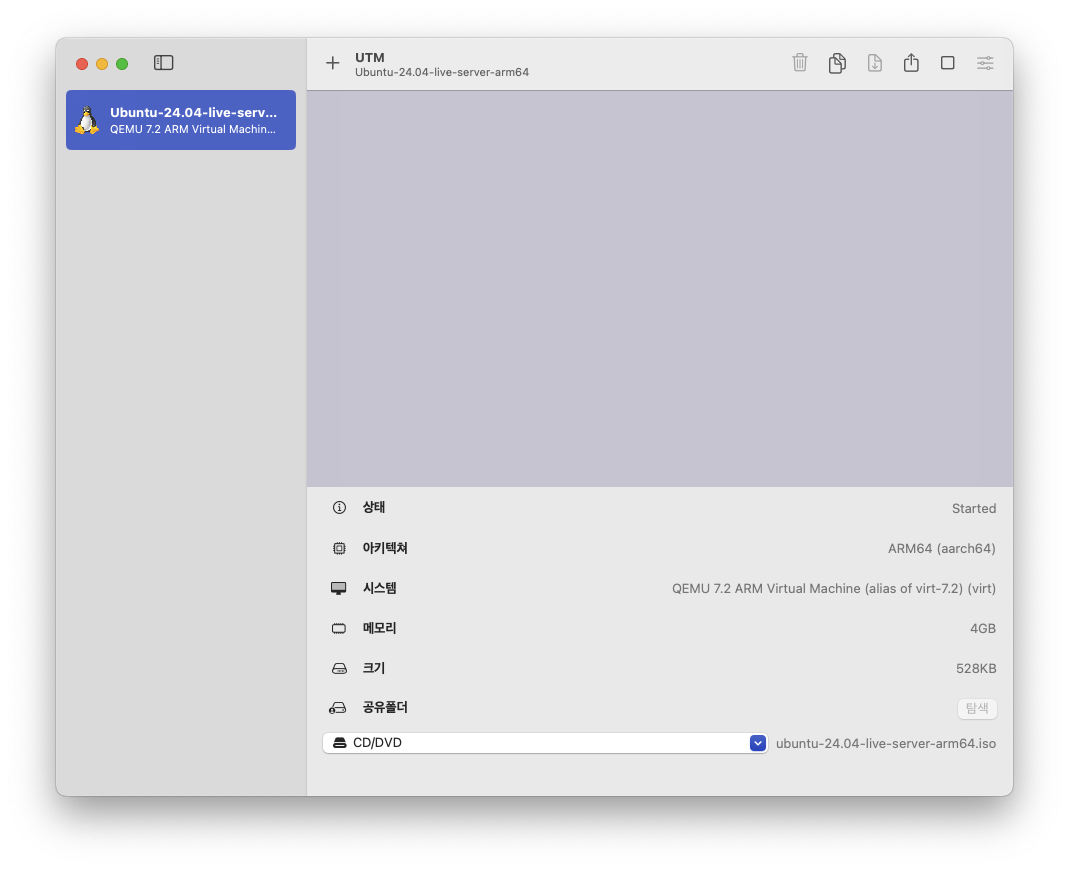This screenshot has width=1069, height=870.
Task: Click the QEMU 7.2 ARM system value
Action: tap(834, 588)
